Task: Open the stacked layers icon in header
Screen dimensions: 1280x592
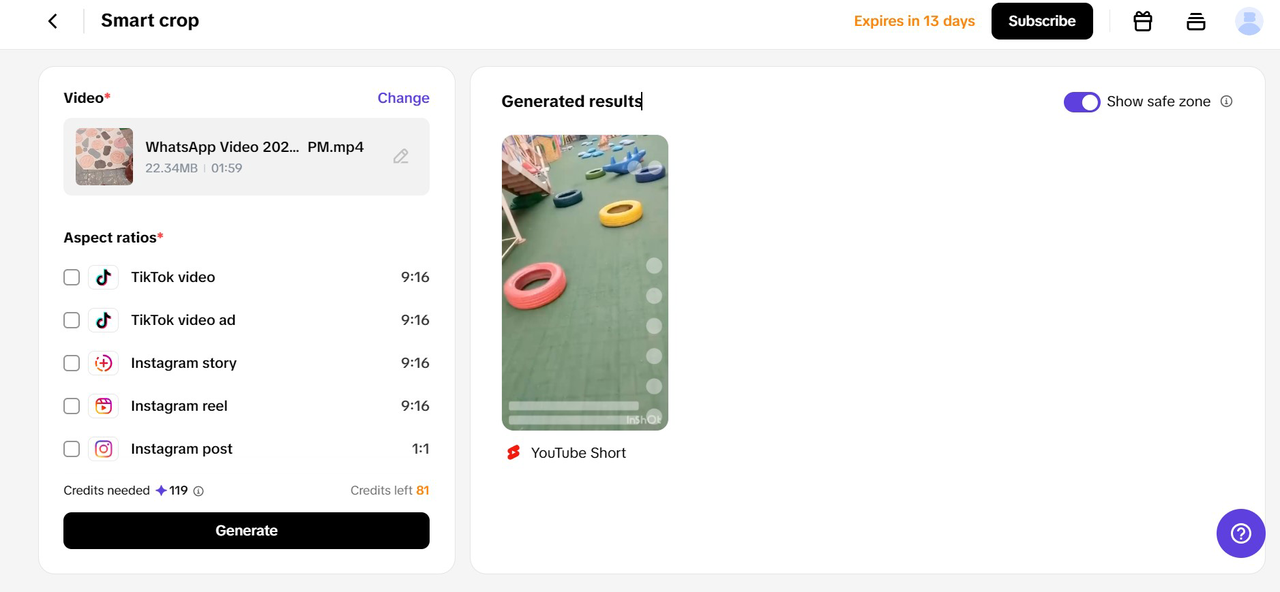Action: pyautogui.click(x=1196, y=21)
